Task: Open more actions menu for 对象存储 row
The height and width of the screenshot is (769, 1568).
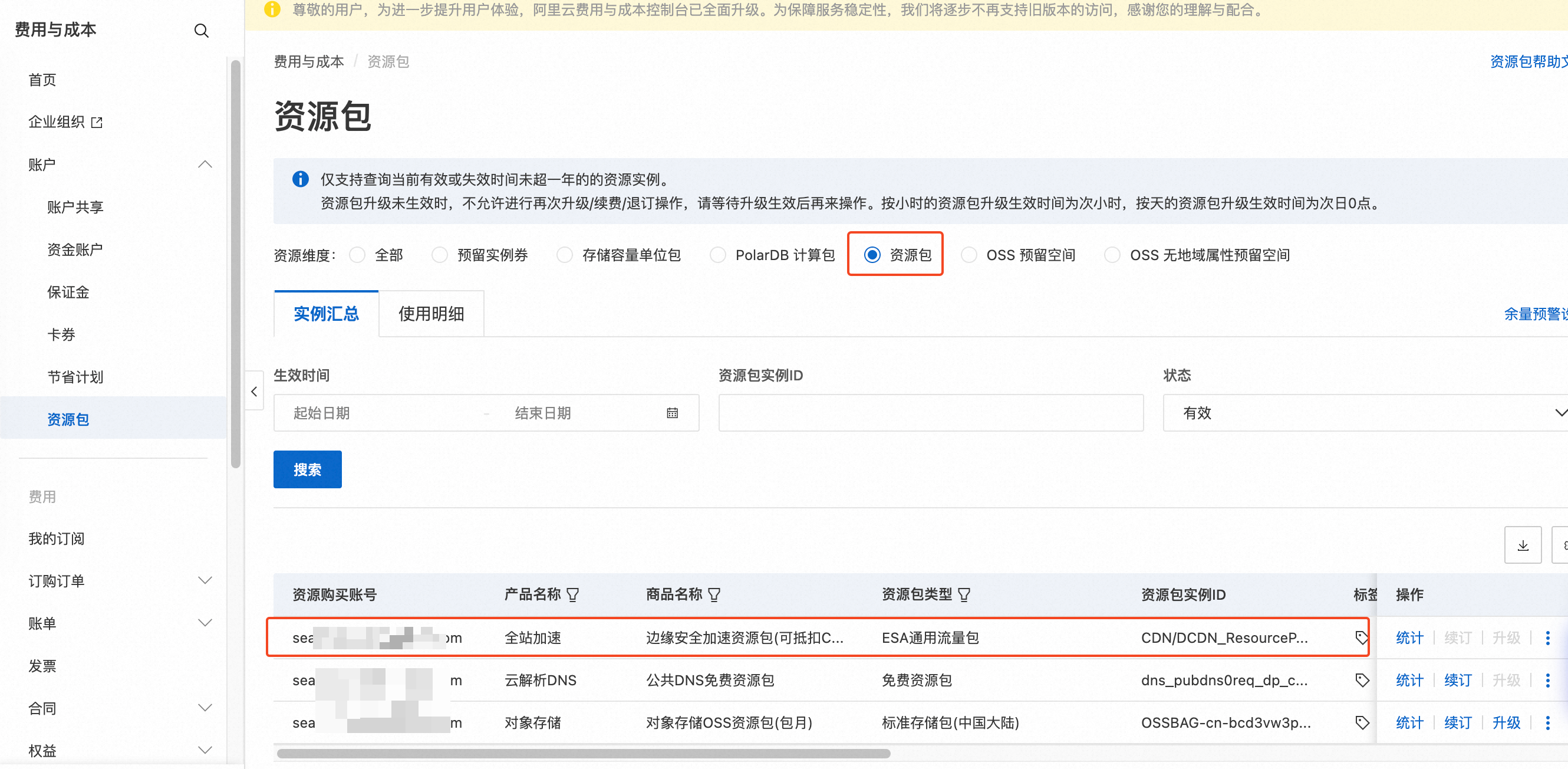Action: (1547, 723)
